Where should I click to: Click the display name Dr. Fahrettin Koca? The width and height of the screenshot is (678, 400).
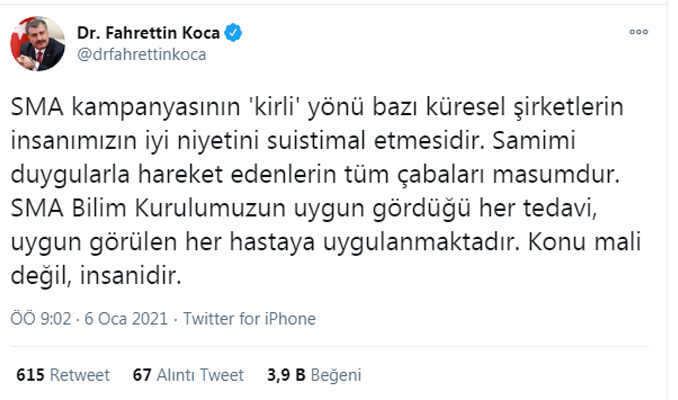tap(148, 33)
